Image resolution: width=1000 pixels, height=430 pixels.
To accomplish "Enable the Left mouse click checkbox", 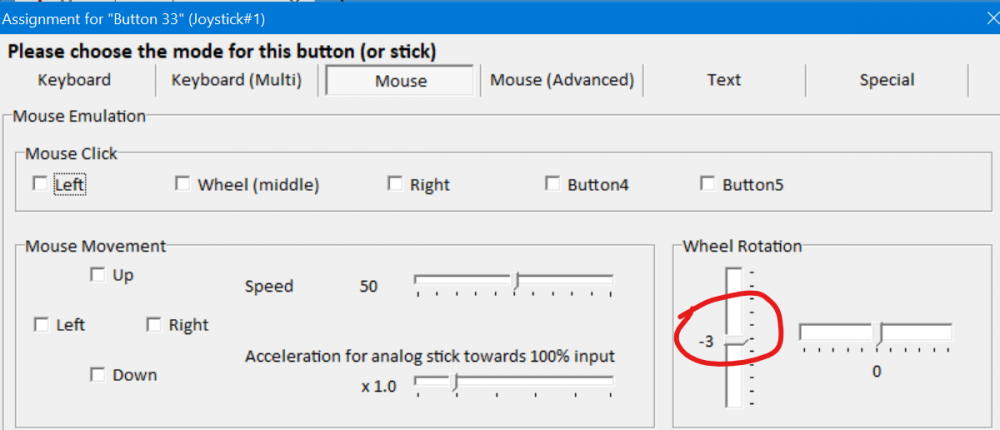I will [40, 184].
